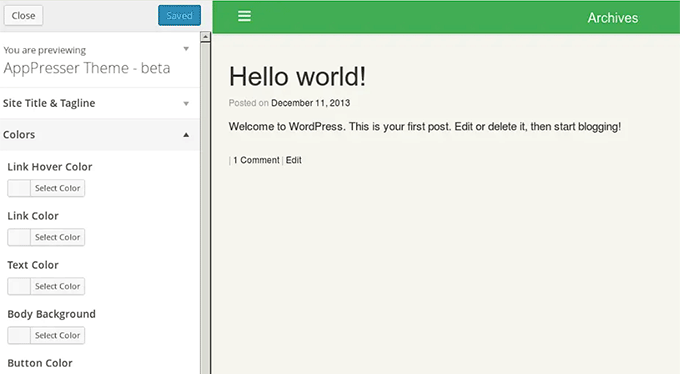Click Select Color for Text Color

[58, 286]
